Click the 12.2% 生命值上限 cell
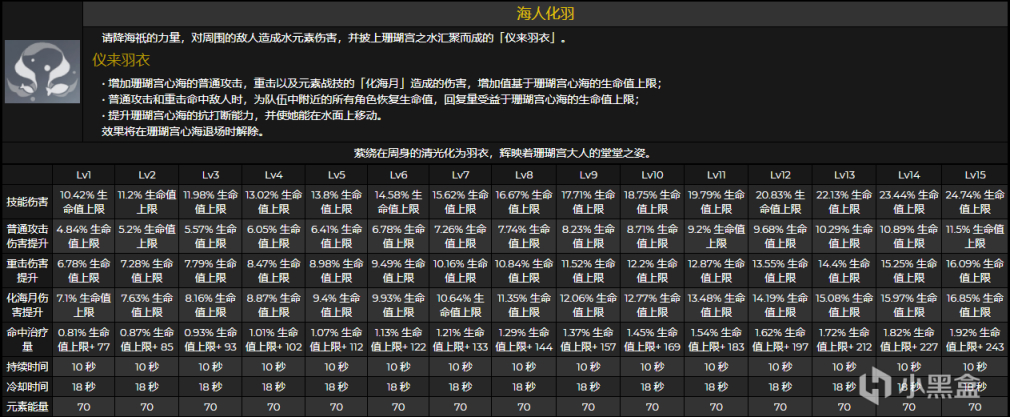 pos(653,271)
